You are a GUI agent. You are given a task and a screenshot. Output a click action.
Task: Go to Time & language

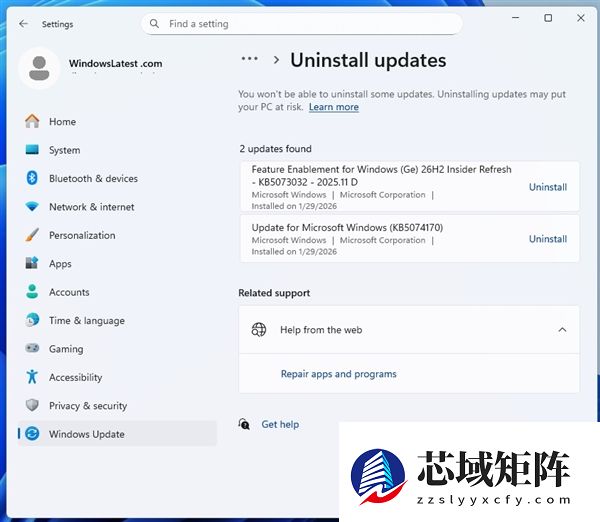pyautogui.click(x=117, y=320)
